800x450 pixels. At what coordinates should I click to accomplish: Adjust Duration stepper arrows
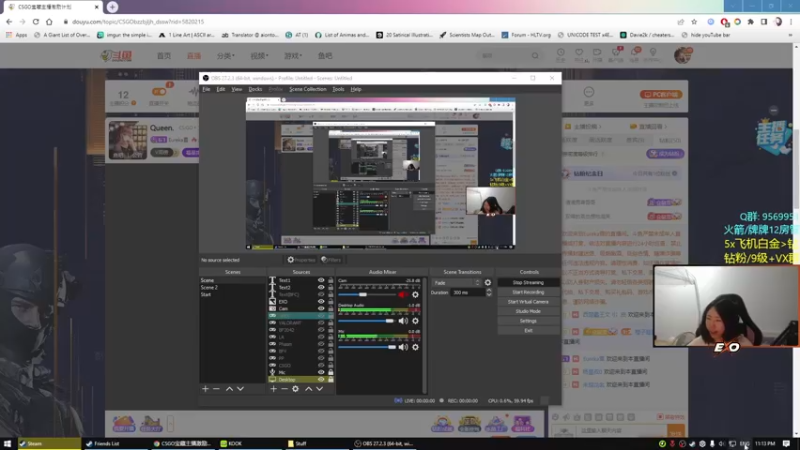(489, 292)
